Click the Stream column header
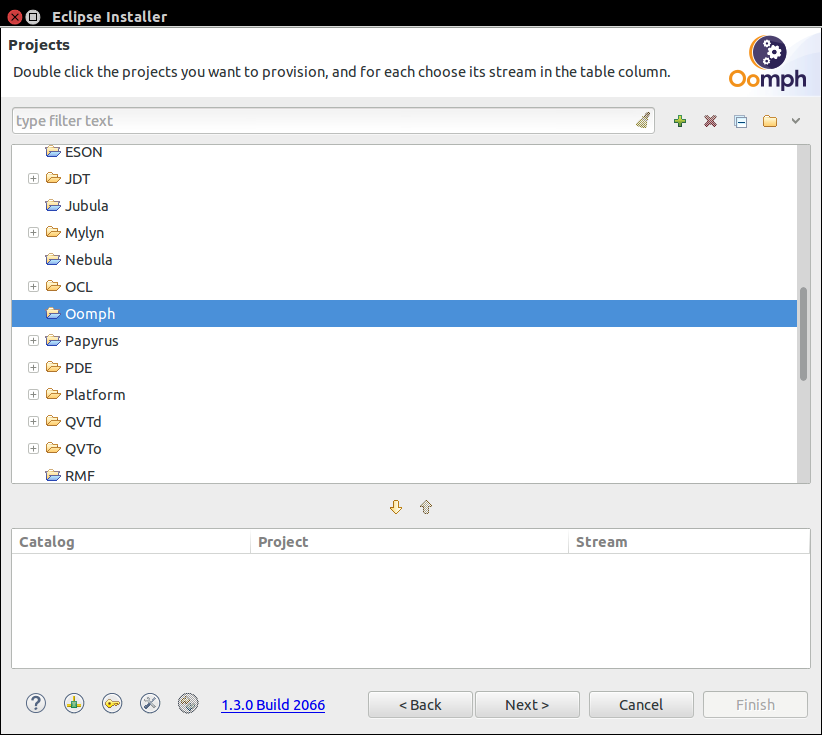822x735 pixels. pos(689,542)
